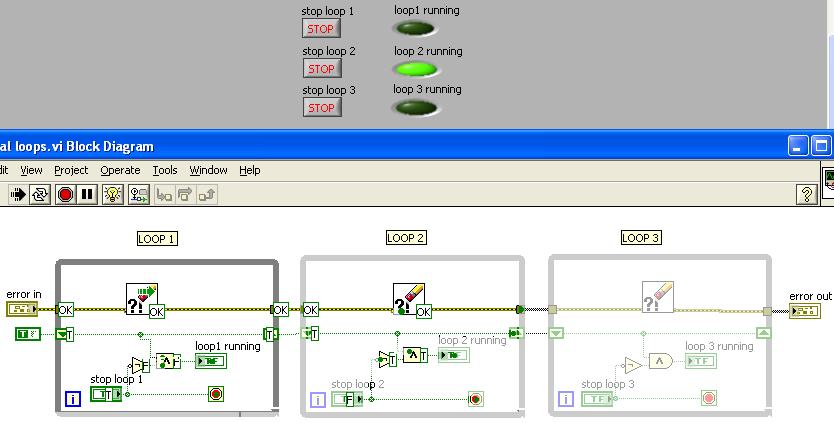
Task: Click Loop 2 iteration terminal i
Action: coord(318,400)
